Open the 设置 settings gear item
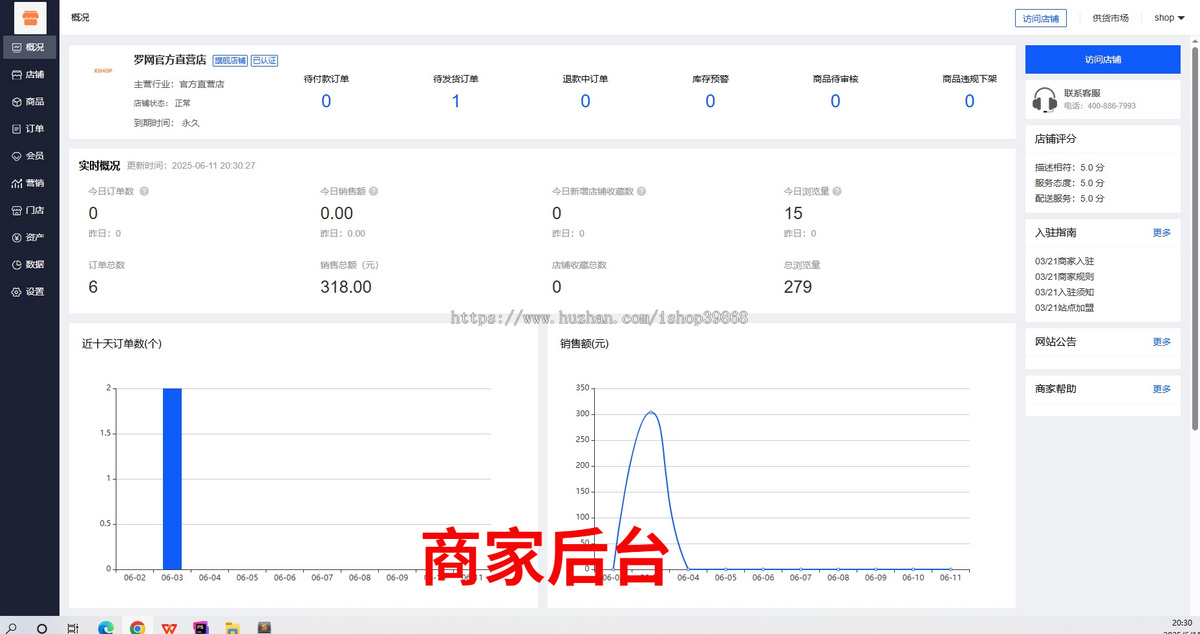This screenshot has width=1200, height=634. (x=29, y=292)
